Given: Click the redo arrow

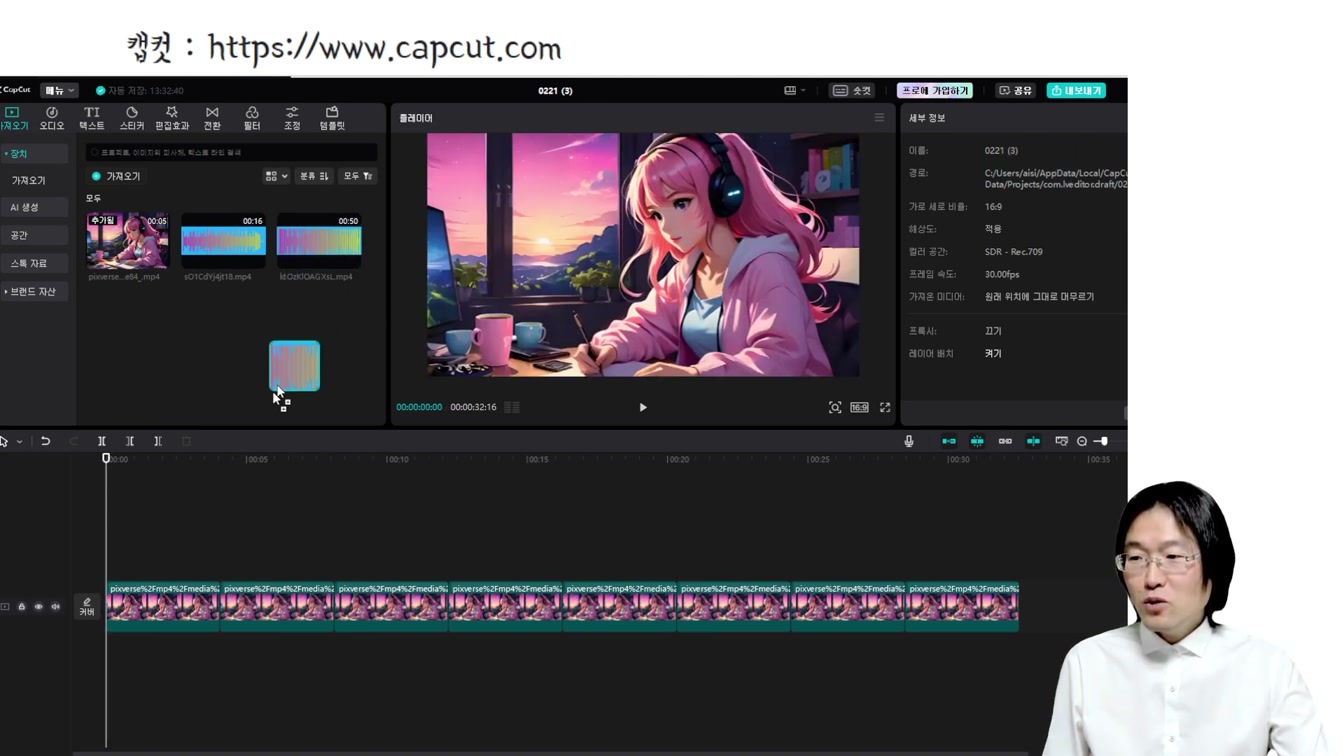Looking at the screenshot, I should [x=73, y=441].
